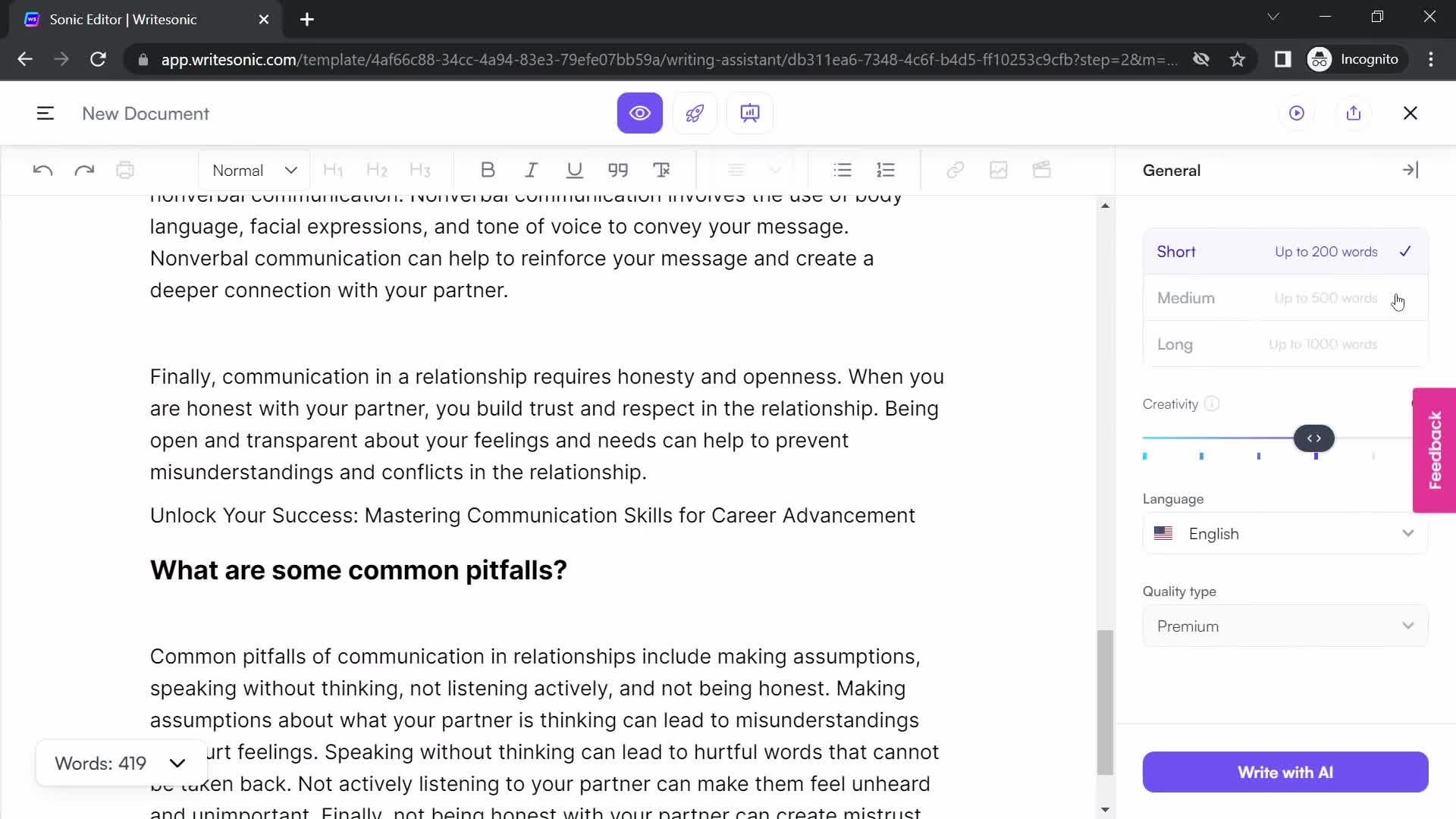Apply italic formatting with toolbar icon
The image size is (1456, 819).
pyautogui.click(x=531, y=170)
